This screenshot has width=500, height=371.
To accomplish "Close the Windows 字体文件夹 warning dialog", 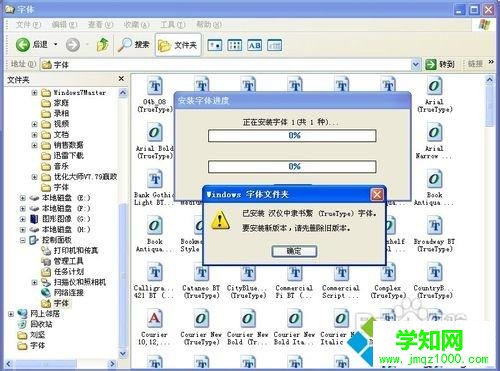I will pyautogui.click(x=377, y=194).
